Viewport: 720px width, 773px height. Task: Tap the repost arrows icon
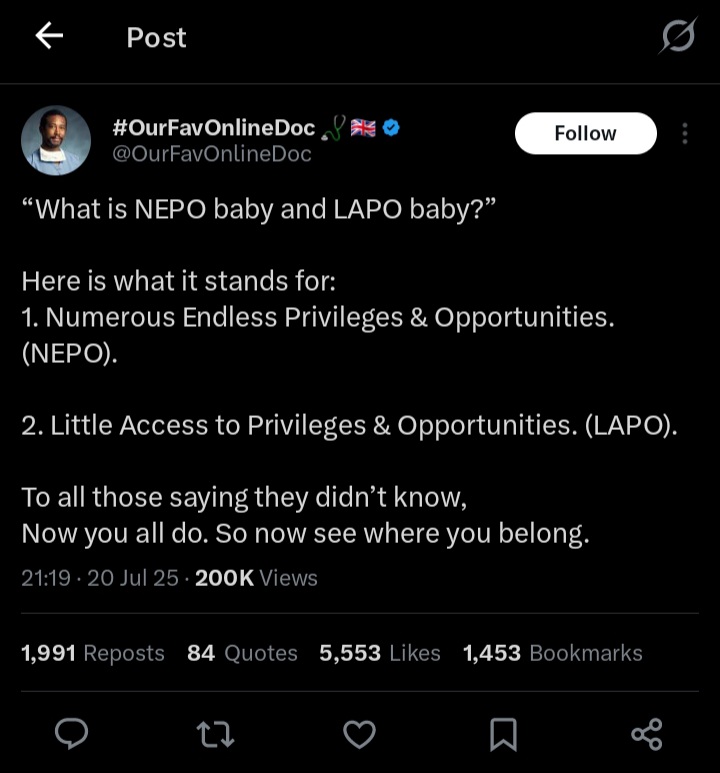pos(215,735)
